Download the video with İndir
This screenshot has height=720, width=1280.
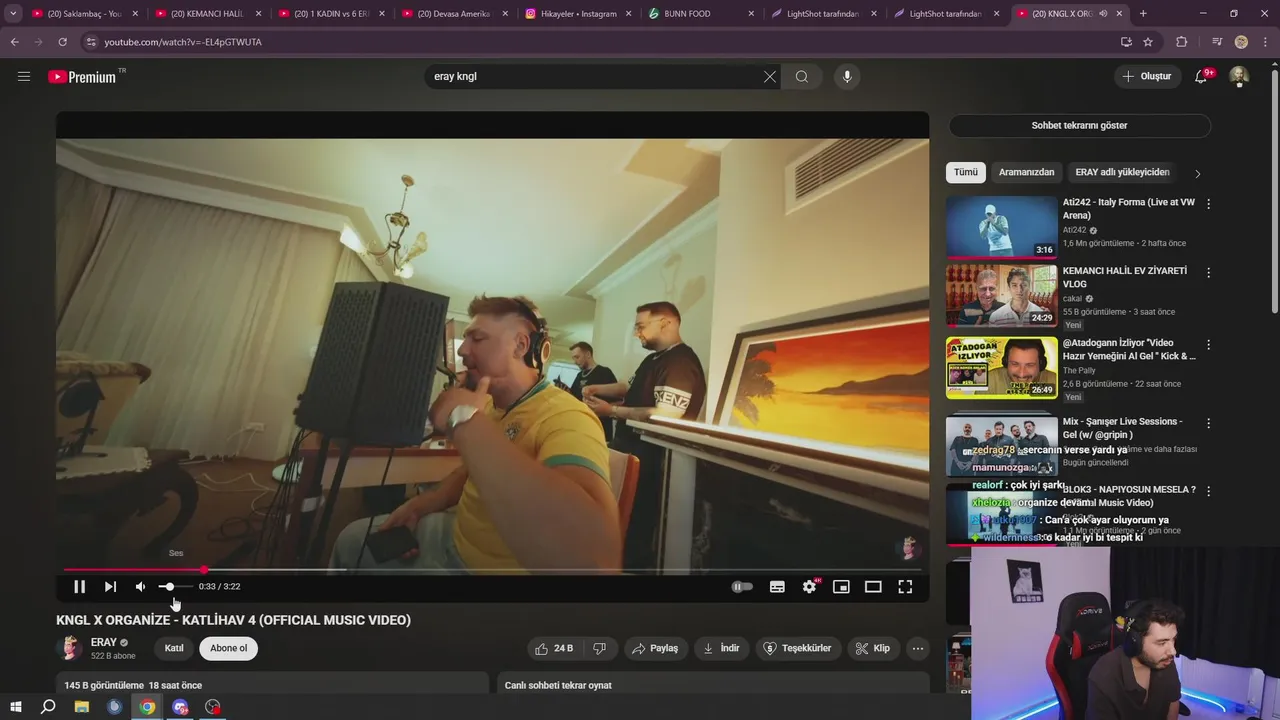(x=721, y=648)
